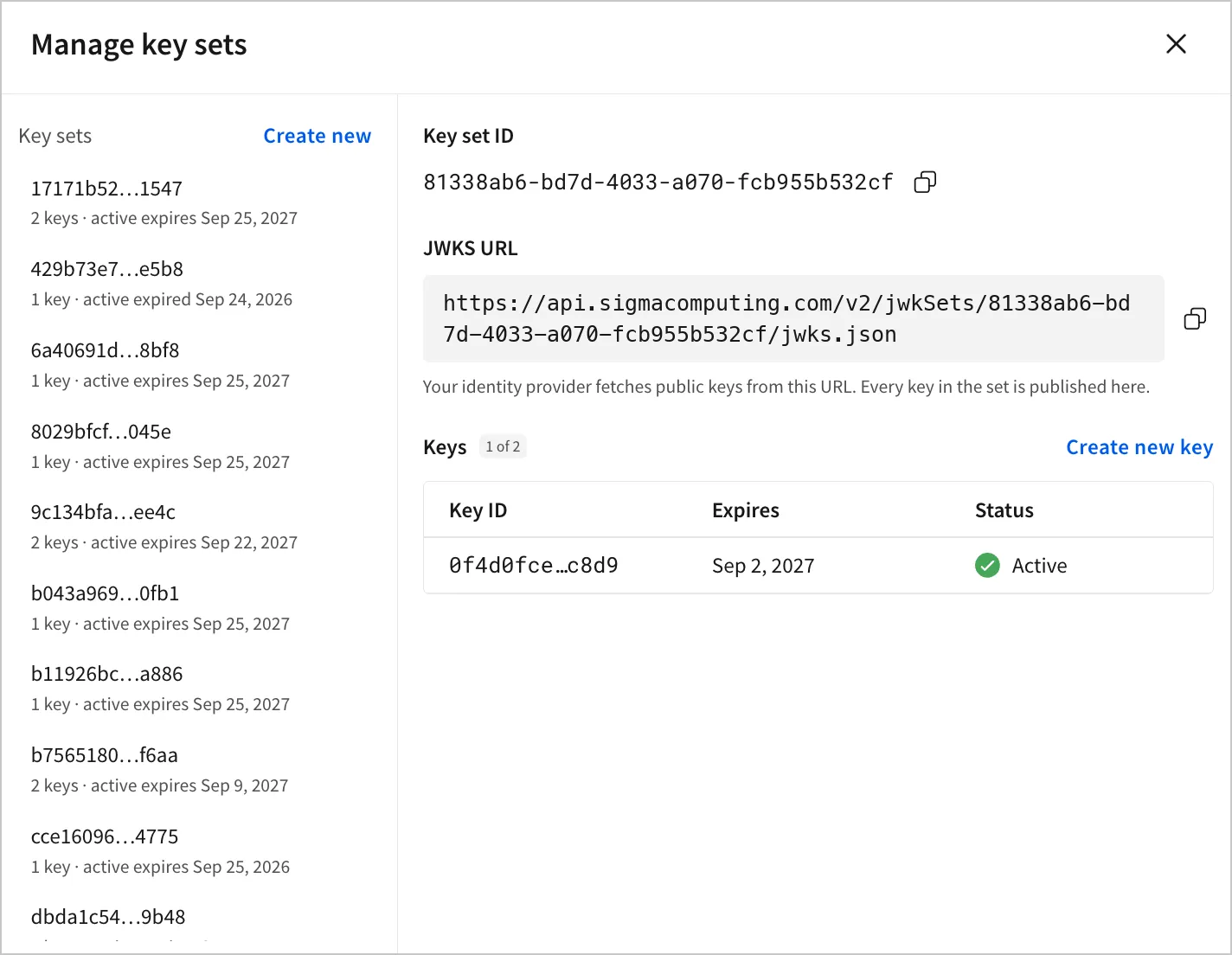Click the identity provider help text
1232x955 pixels.
click(786, 387)
